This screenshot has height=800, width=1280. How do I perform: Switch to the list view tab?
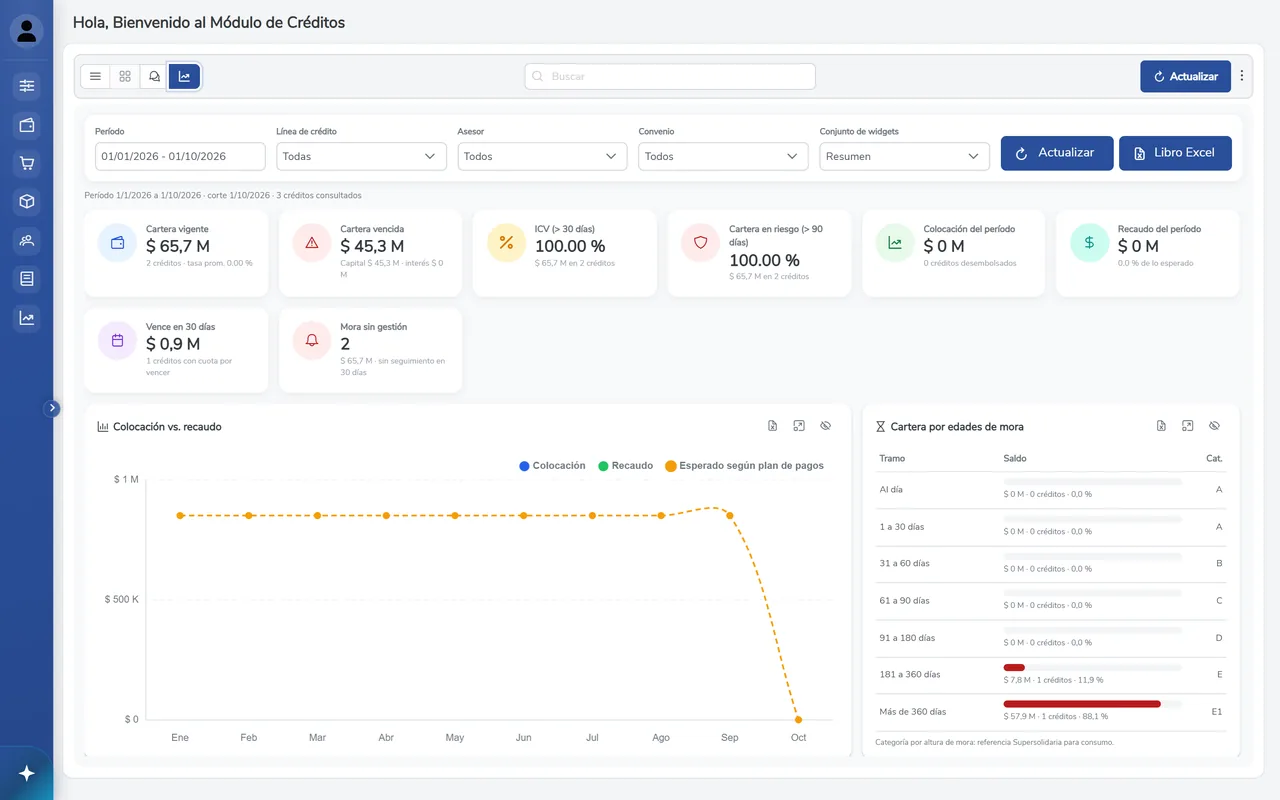95,76
